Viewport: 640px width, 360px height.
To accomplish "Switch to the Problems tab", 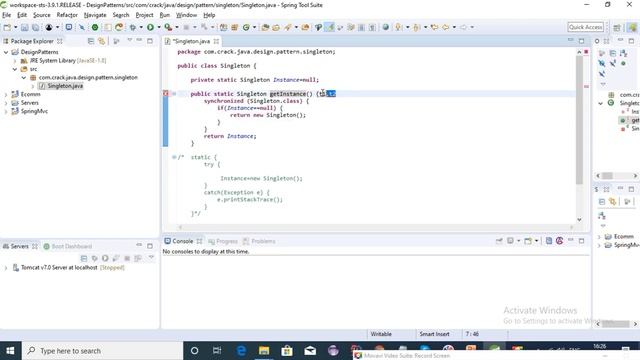I will click(259, 241).
